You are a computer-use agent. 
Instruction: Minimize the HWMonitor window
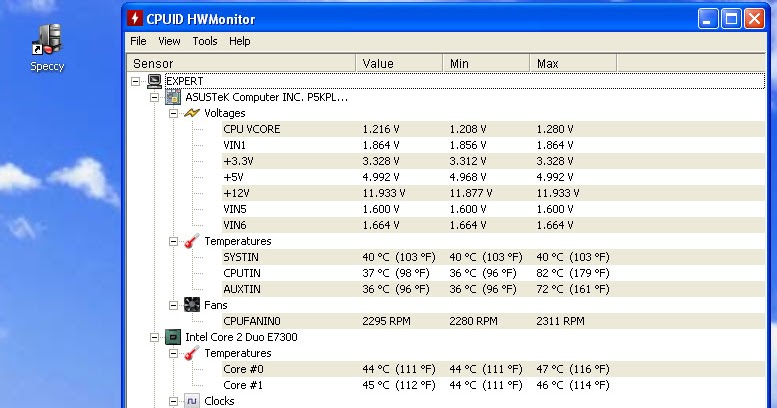708,19
